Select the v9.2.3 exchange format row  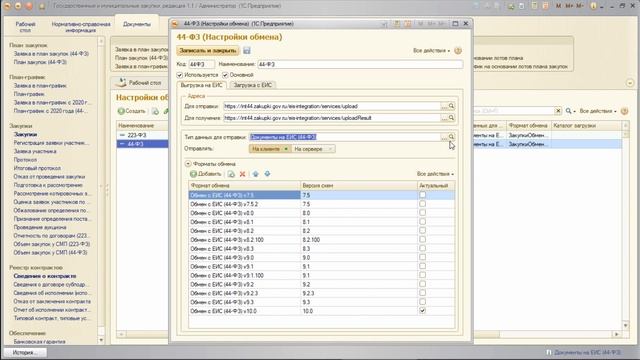(x=322, y=293)
